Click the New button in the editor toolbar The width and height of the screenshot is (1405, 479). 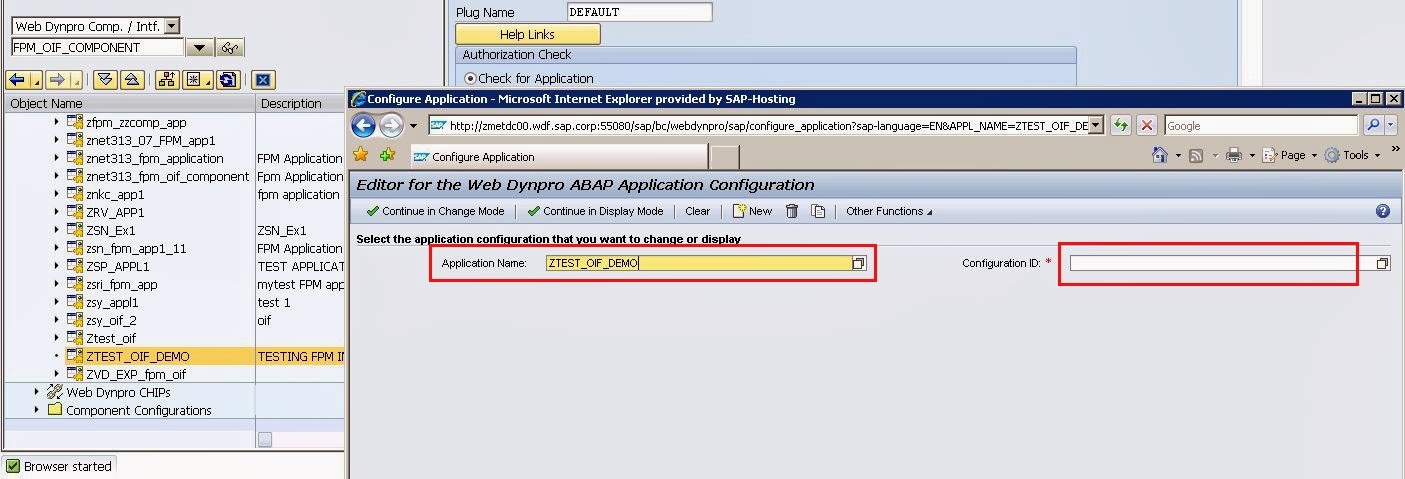[x=752, y=211]
